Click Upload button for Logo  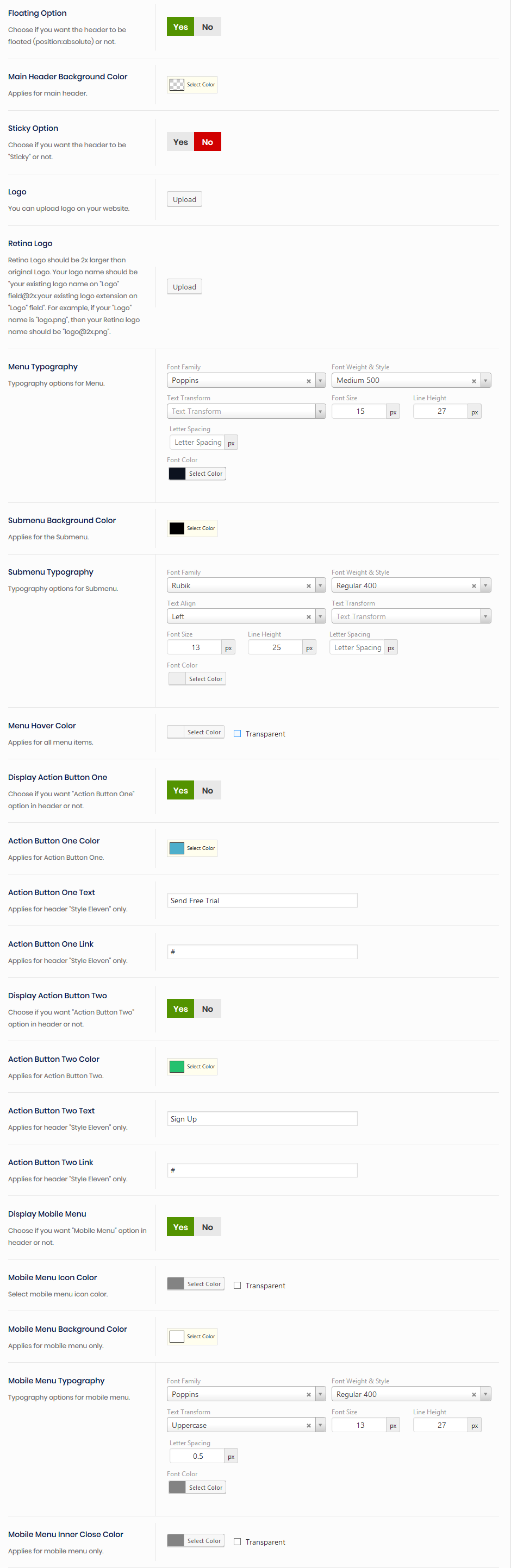pyautogui.click(x=184, y=200)
